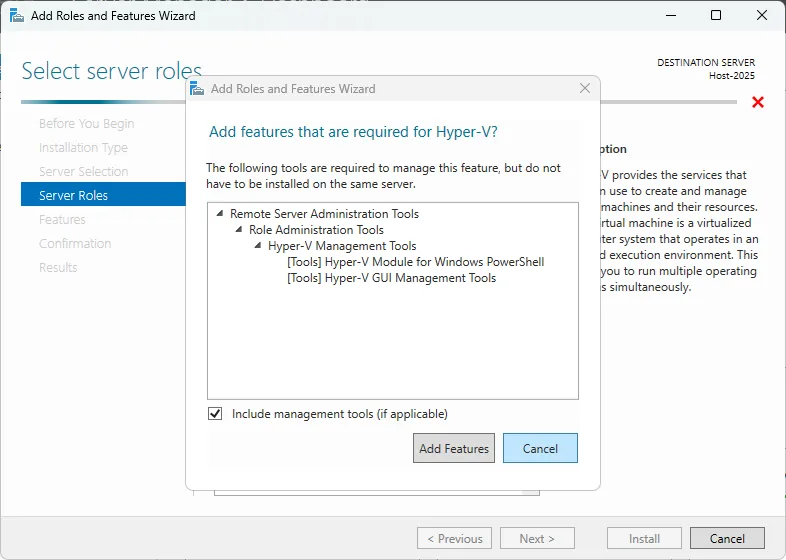Go to Confirmation step
786x560 pixels.
[75, 244]
